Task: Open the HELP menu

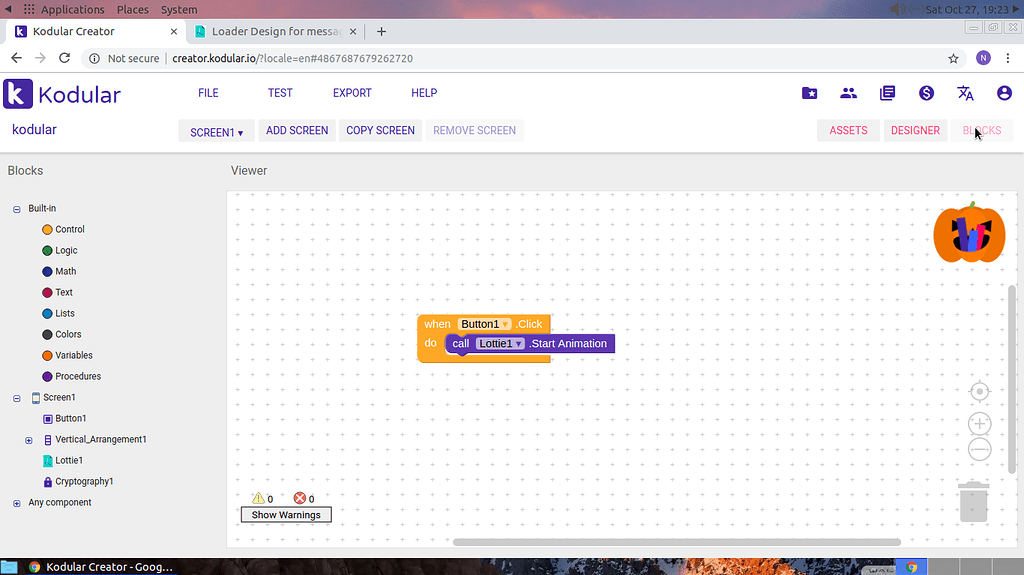Action: click(x=424, y=93)
